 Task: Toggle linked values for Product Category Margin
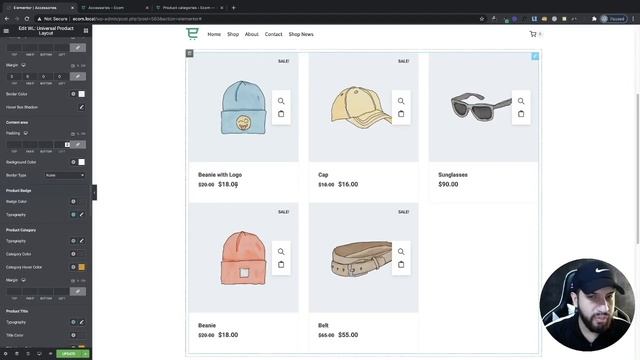tap(78, 291)
